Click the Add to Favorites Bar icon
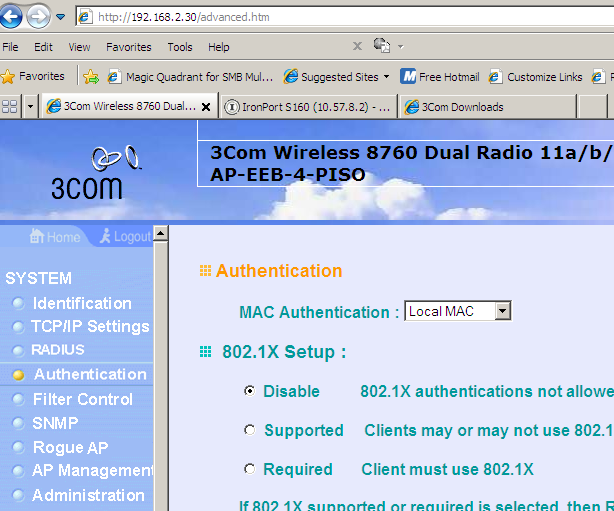 [91, 76]
